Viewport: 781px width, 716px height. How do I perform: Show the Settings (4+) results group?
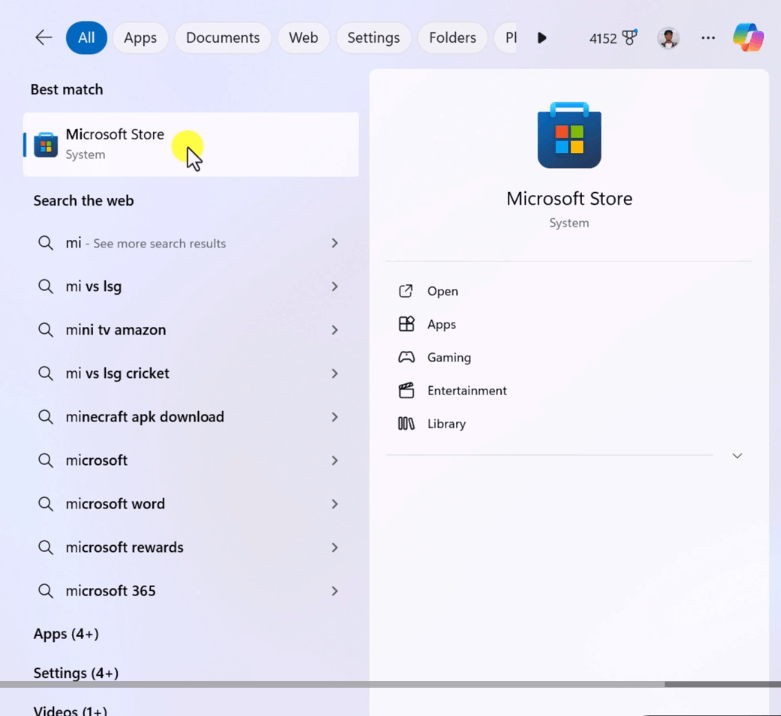tap(76, 673)
